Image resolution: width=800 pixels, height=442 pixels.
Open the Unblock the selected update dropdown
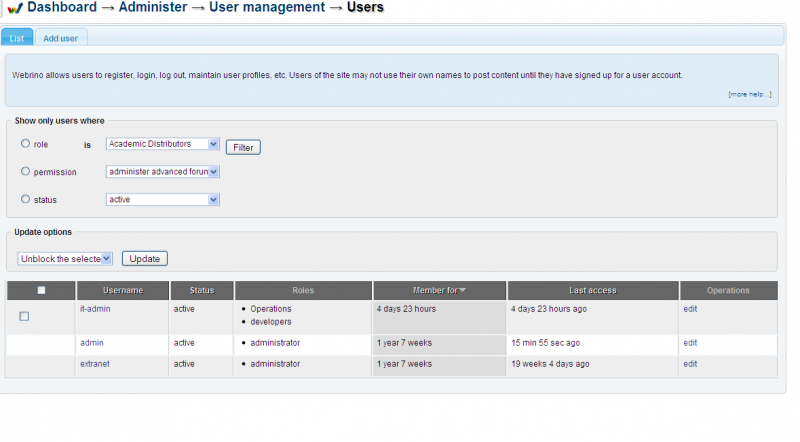65,259
